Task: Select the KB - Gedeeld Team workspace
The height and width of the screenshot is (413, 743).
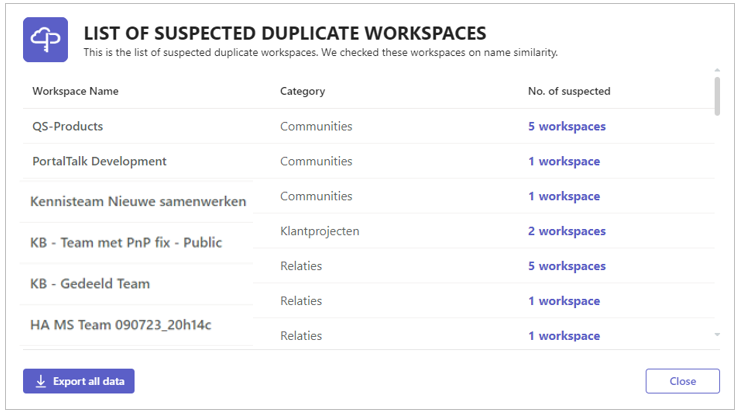Action: click(90, 284)
